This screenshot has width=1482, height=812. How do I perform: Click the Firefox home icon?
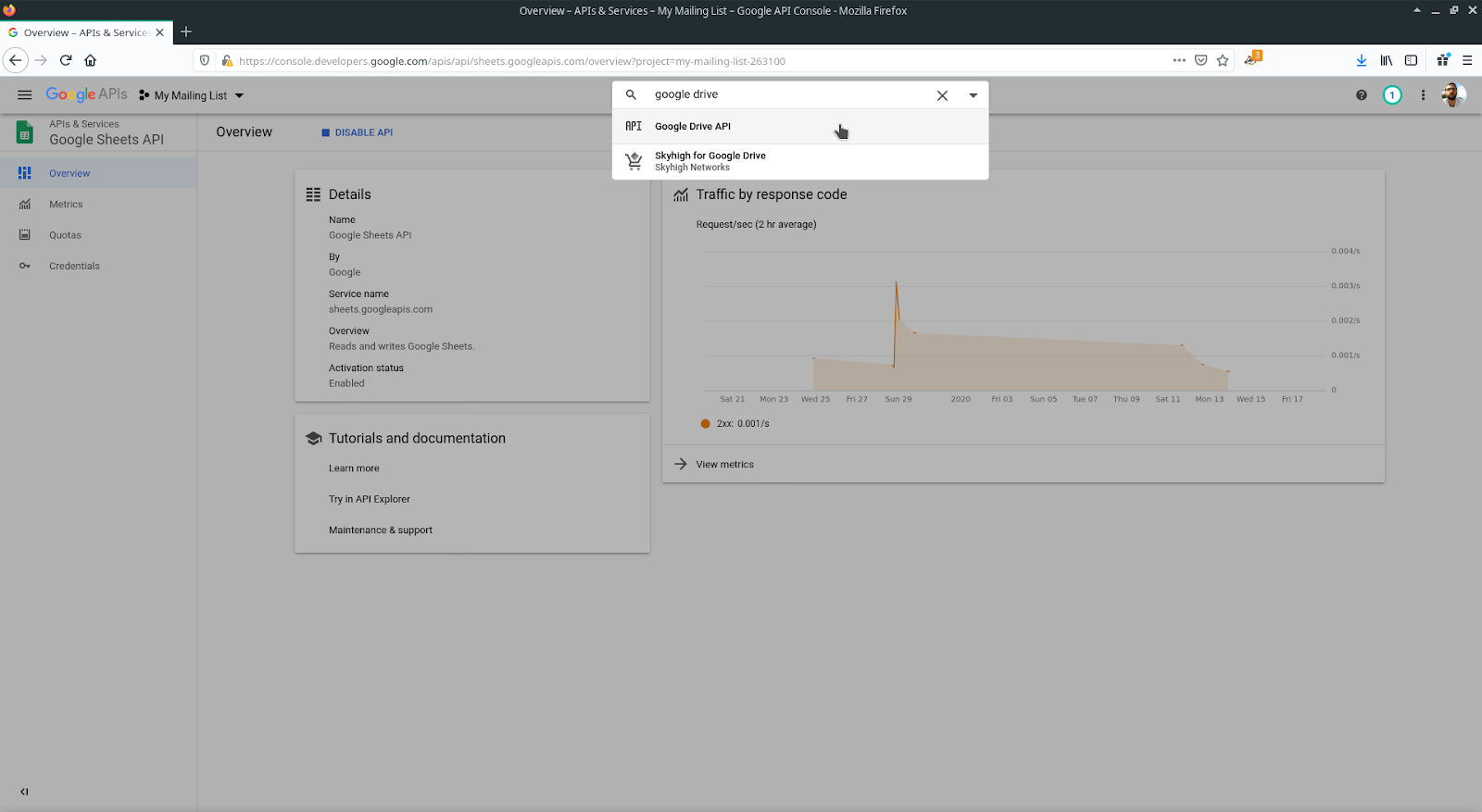point(91,60)
